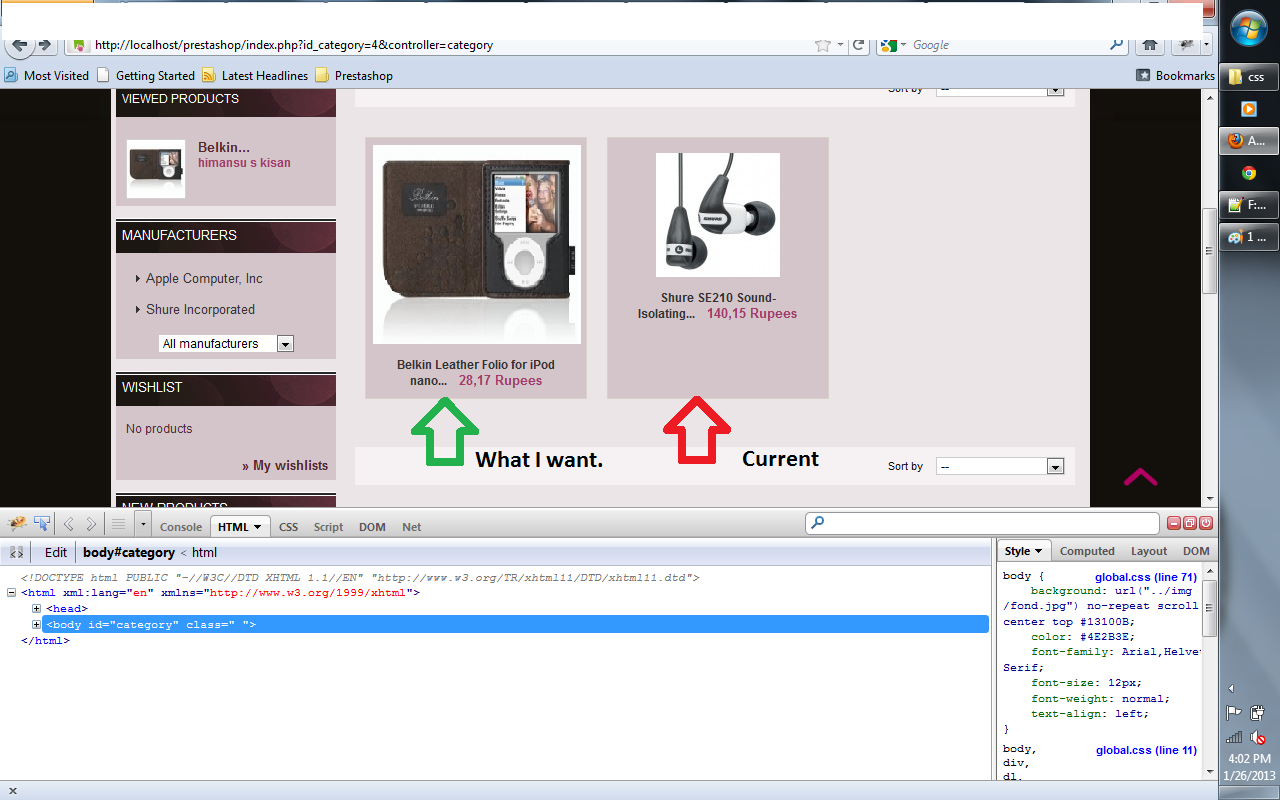Switch to the CSS tab
This screenshot has height=800, width=1280.
pyautogui.click(x=288, y=527)
